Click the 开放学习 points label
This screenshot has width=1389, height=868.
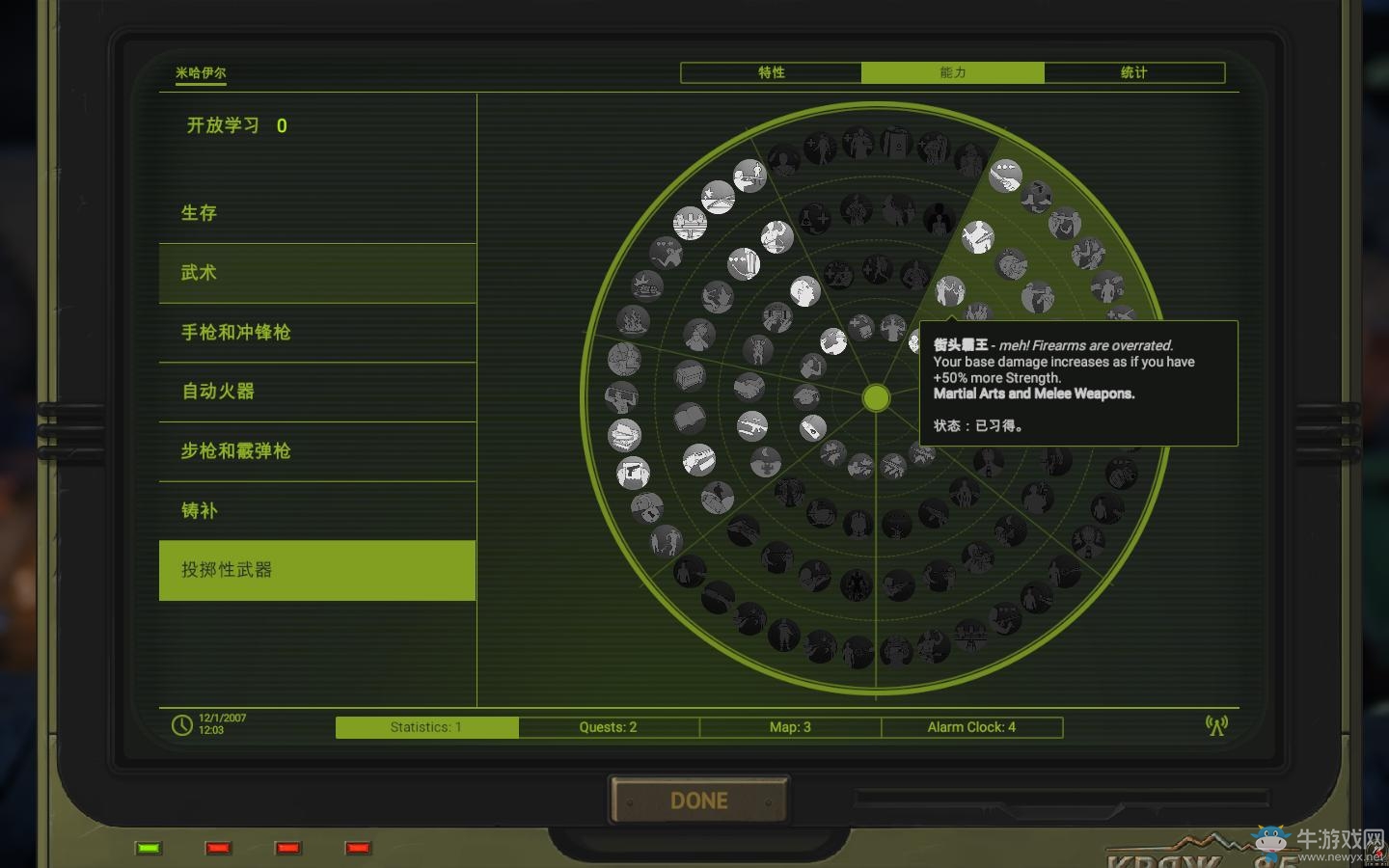(x=223, y=125)
